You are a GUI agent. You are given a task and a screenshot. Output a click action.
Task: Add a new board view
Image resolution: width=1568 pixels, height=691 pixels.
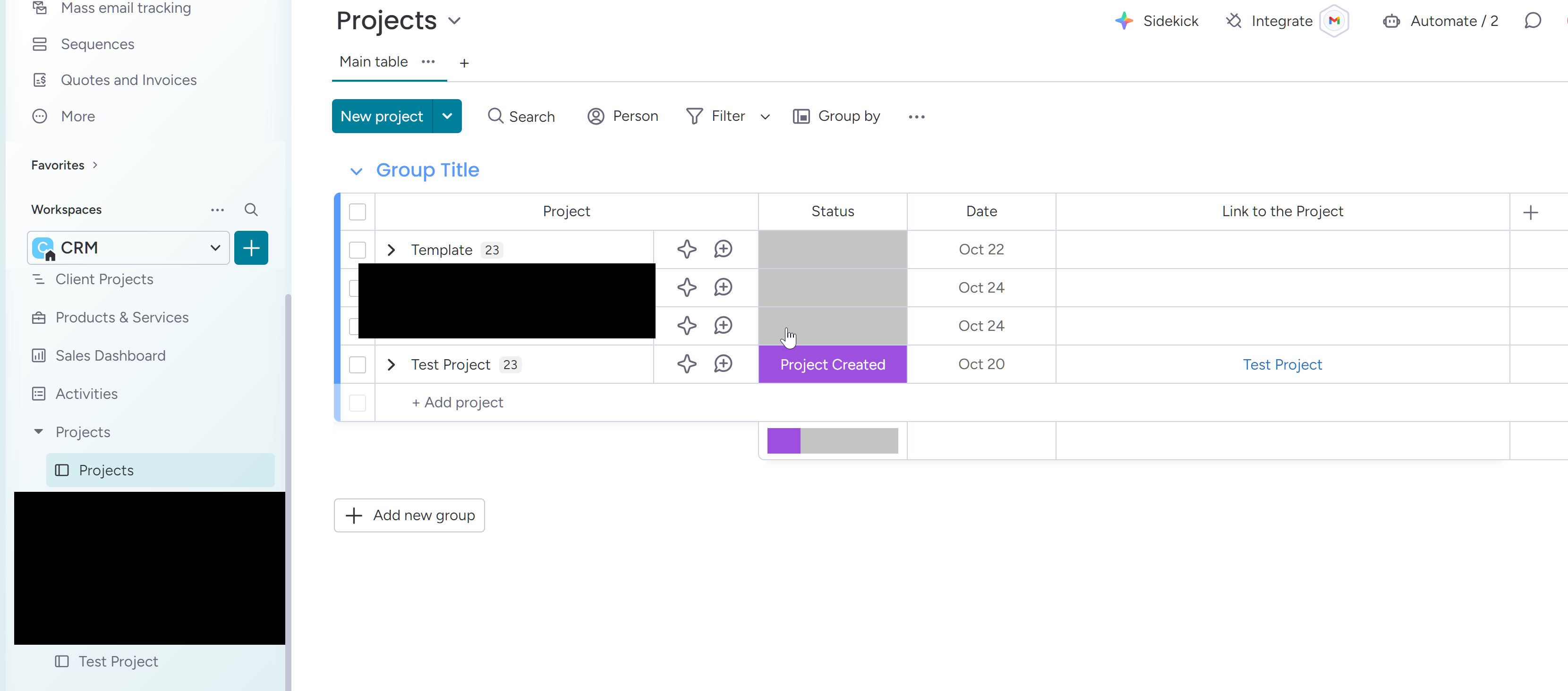pos(464,63)
